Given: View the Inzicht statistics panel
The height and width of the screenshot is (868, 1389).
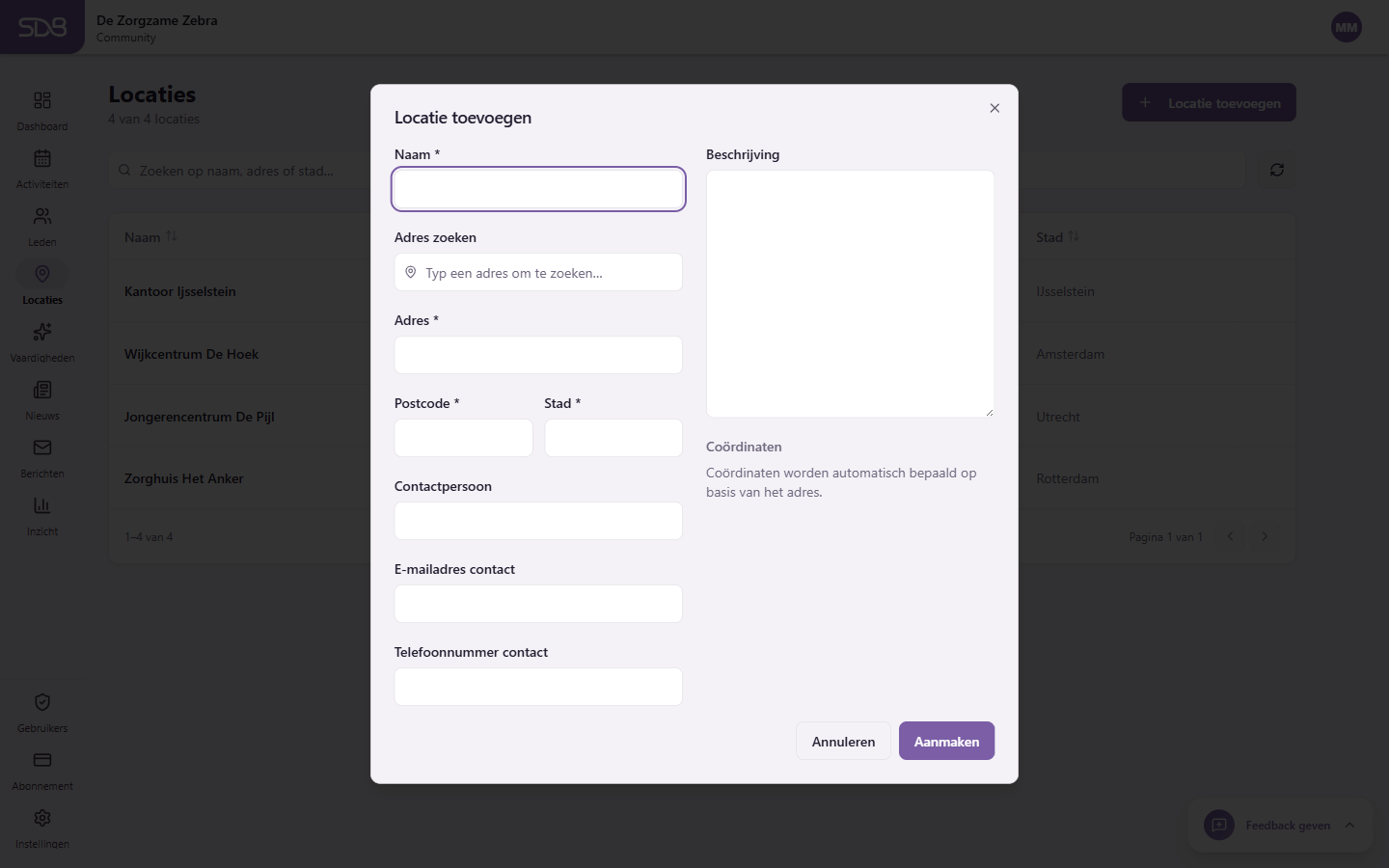Looking at the screenshot, I should coord(42,514).
